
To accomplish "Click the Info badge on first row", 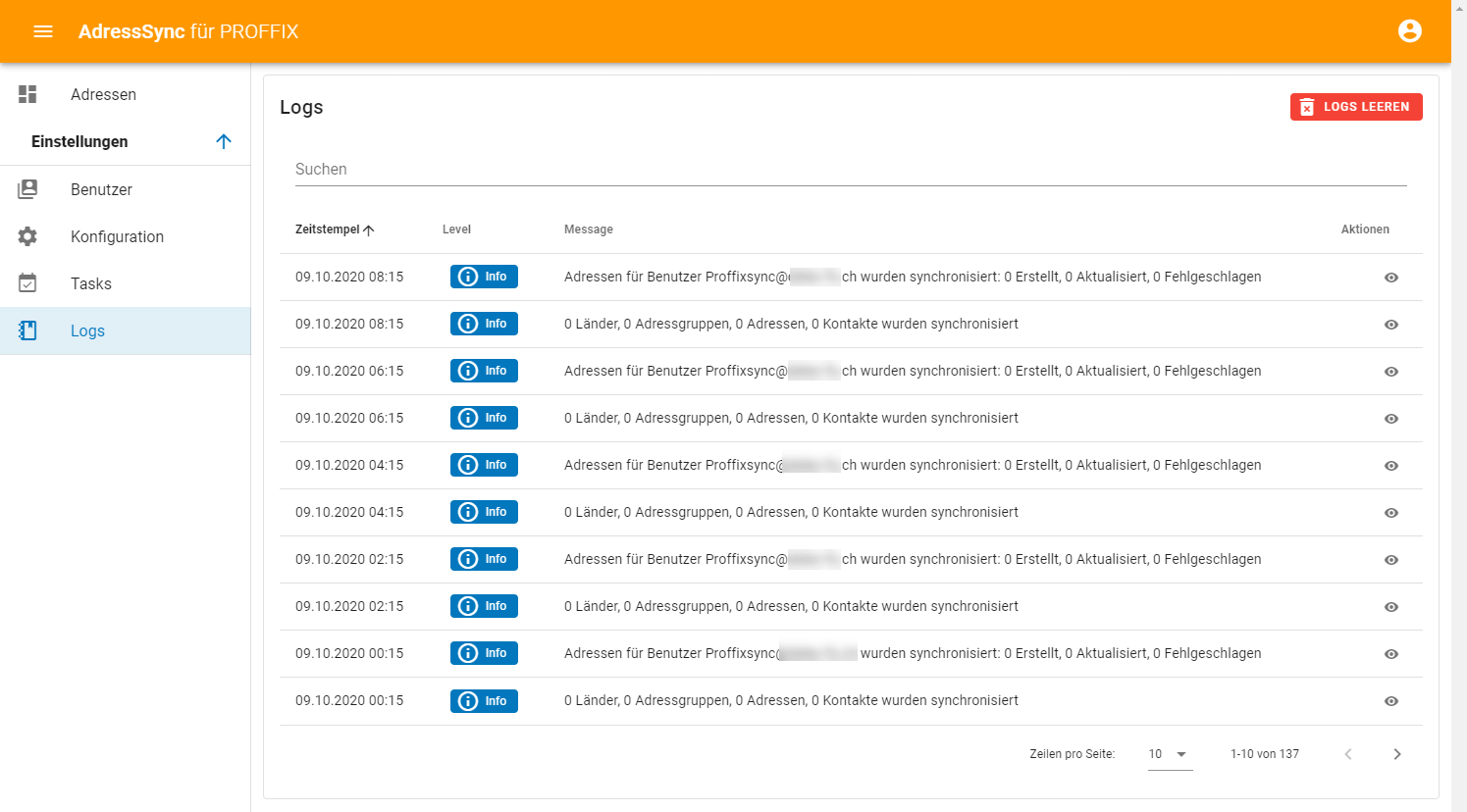I will [x=484, y=277].
